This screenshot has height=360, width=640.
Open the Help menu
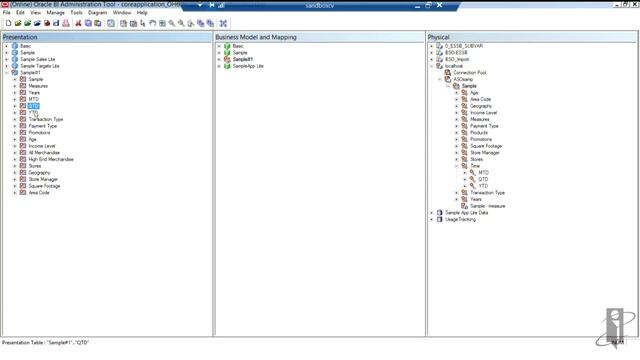click(142, 13)
